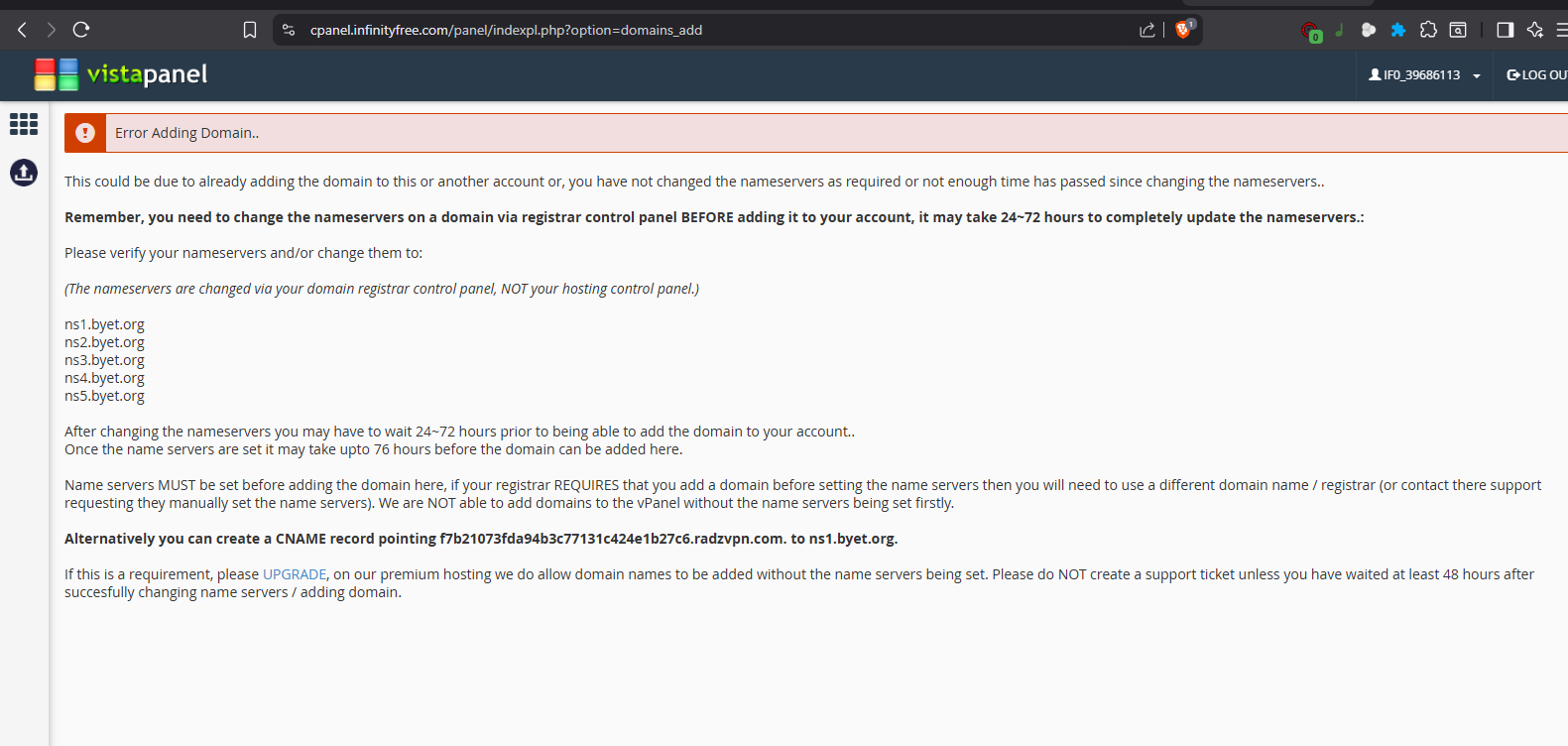This screenshot has width=1568, height=746.
Task: Follow the UPGRADE link
Action: point(295,574)
